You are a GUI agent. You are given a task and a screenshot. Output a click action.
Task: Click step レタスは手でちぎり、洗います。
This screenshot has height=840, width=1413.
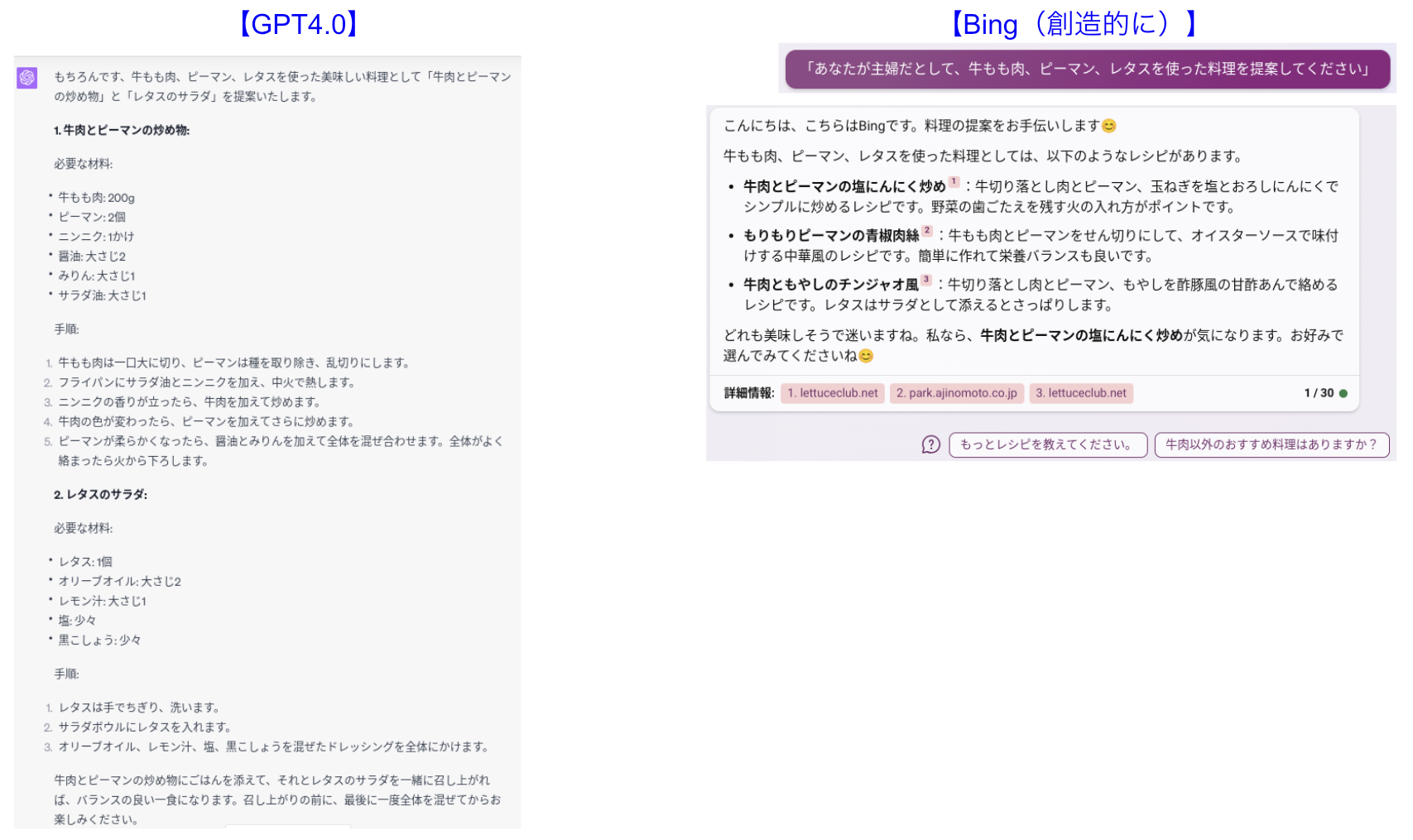pyautogui.click(x=139, y=708)
